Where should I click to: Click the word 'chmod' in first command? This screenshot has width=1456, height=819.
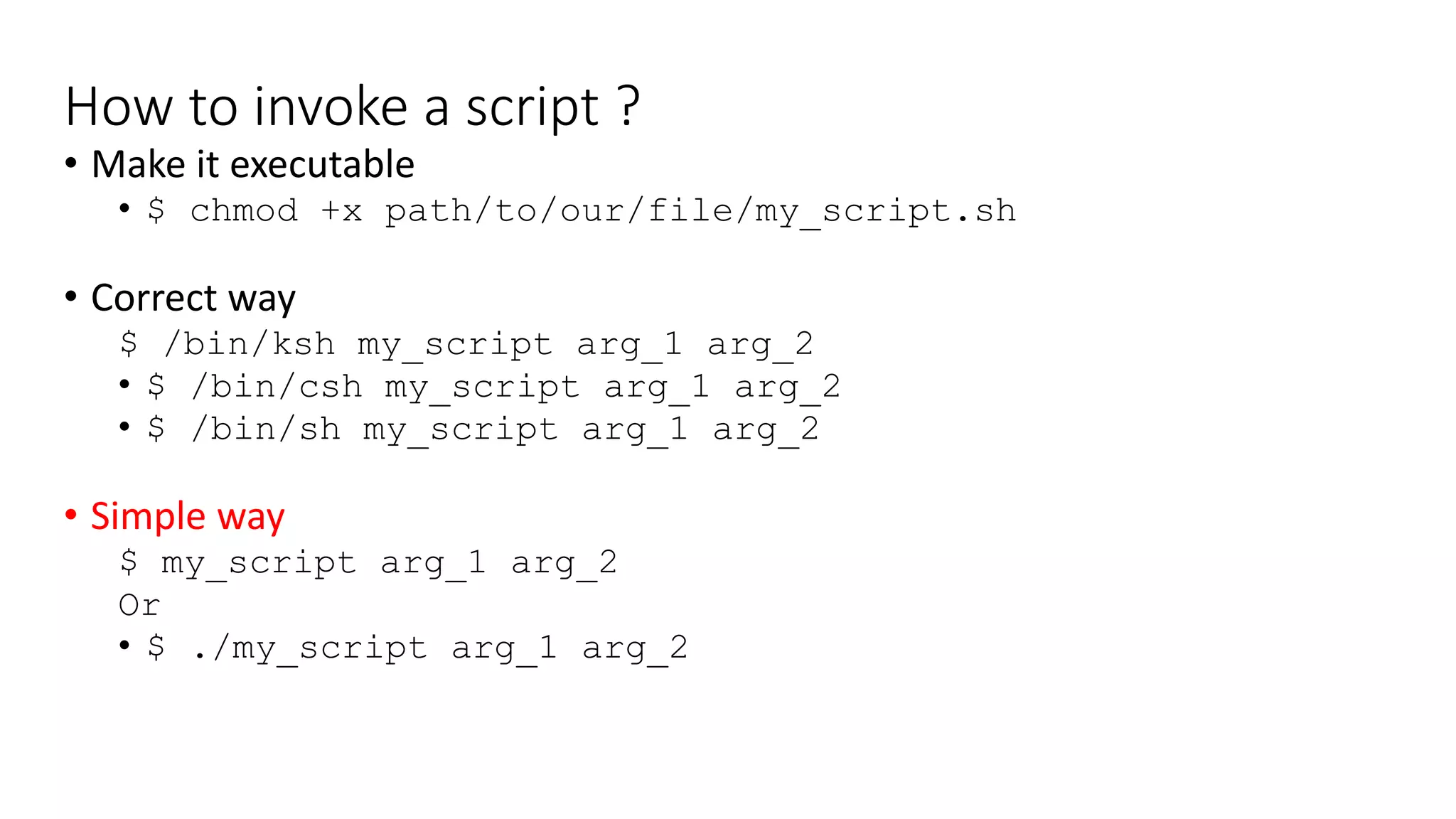[245, 211]
